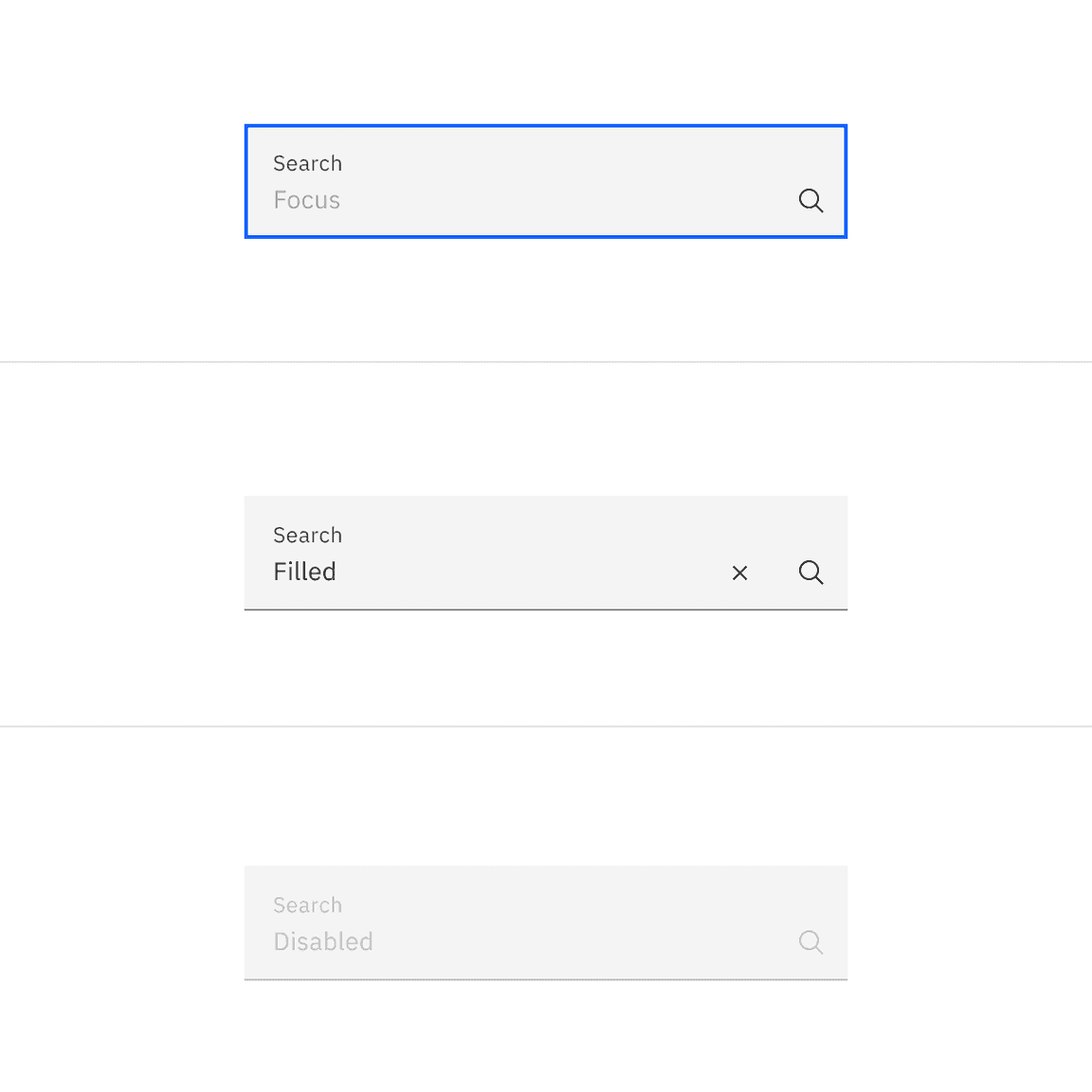The height and width of the screenshot is (1092, 1092).
Task: Click the blue focus border outline
Action: point(546,124)
